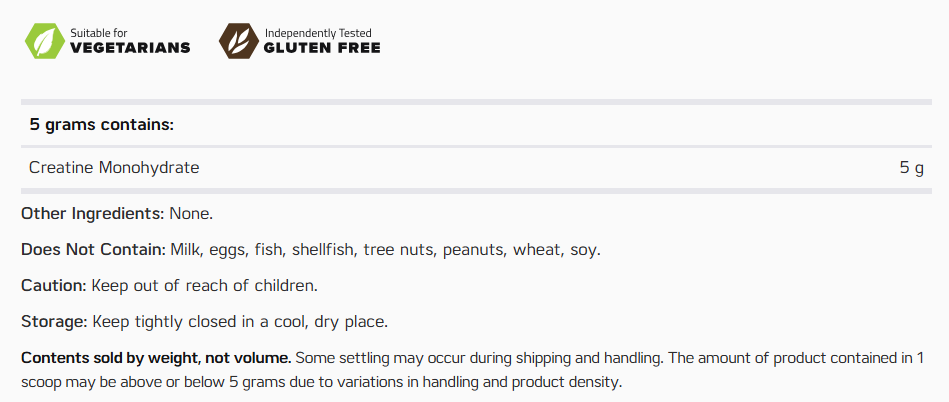Click 'Keep tightly closed in a cool, dry place'

[x=240, y=321]
